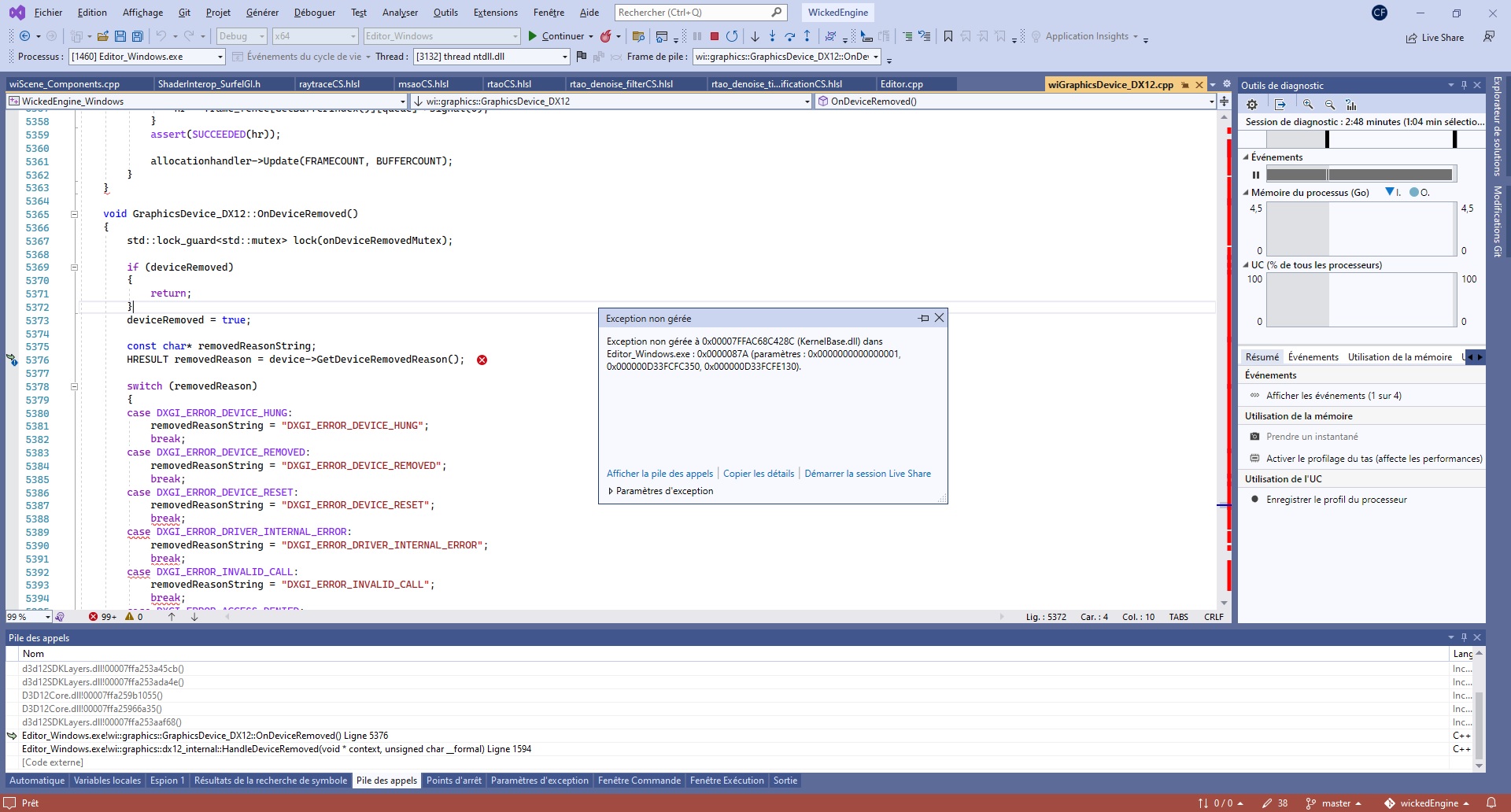Click Afficher la pile des appels link

(659, 473)
